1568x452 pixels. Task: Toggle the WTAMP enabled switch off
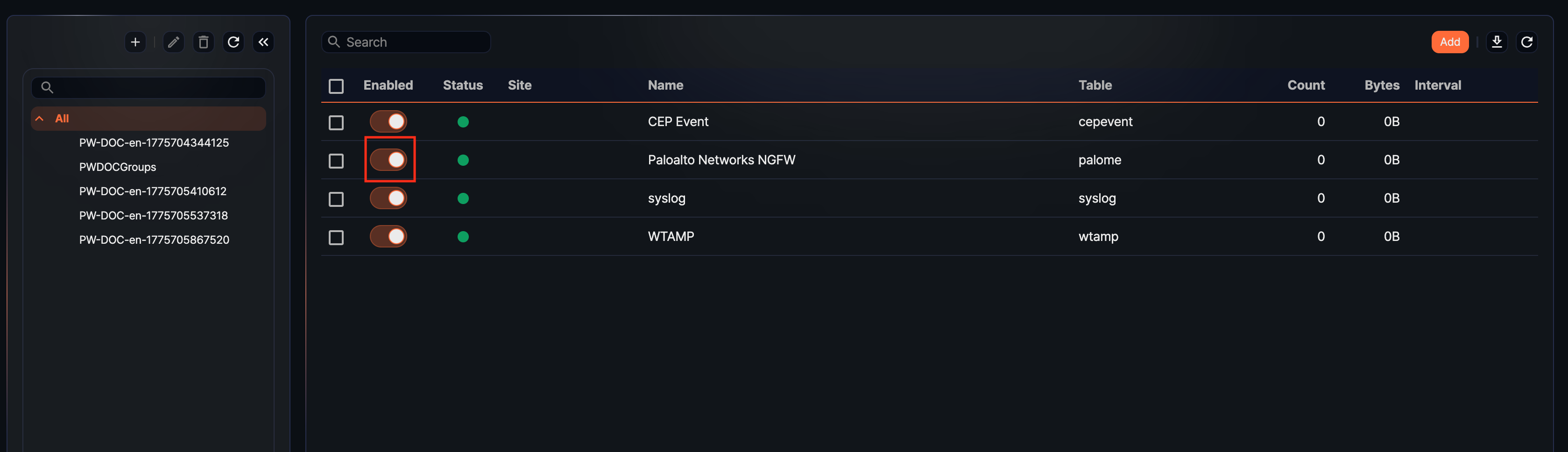tap(389, 236)
